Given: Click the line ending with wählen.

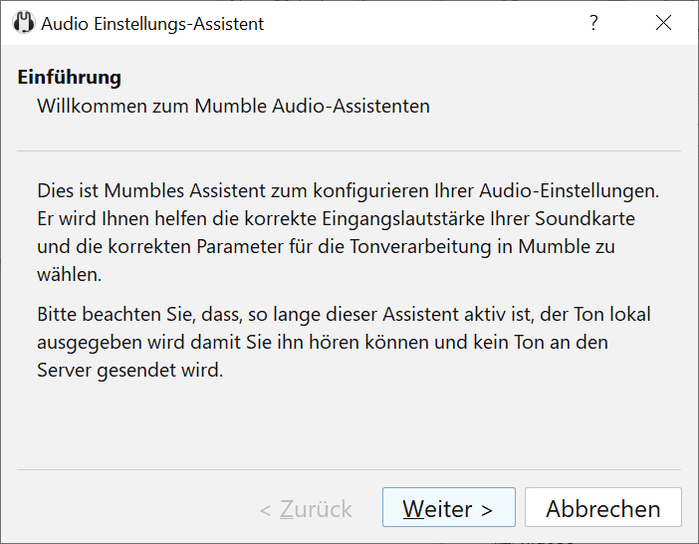Looking at the screenshot, I should [x=69, y=274].
